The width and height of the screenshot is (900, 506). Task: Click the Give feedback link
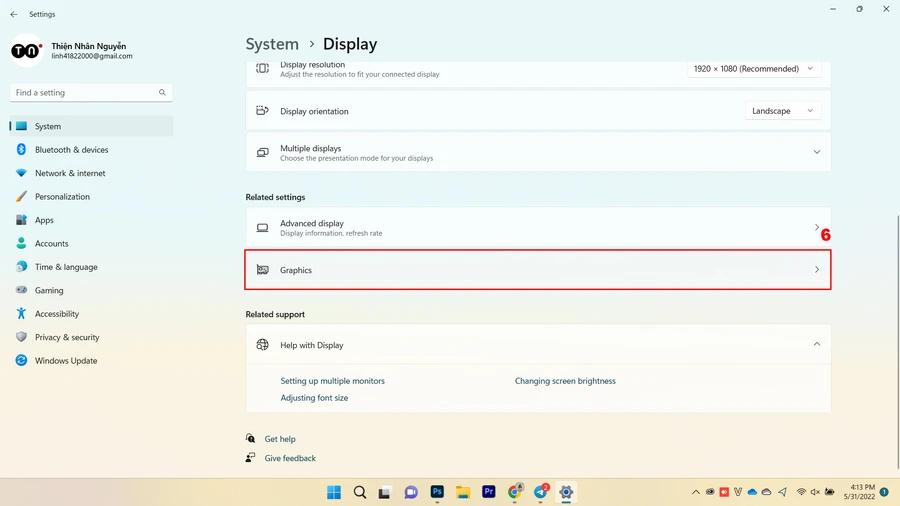(x=290, y=458)
